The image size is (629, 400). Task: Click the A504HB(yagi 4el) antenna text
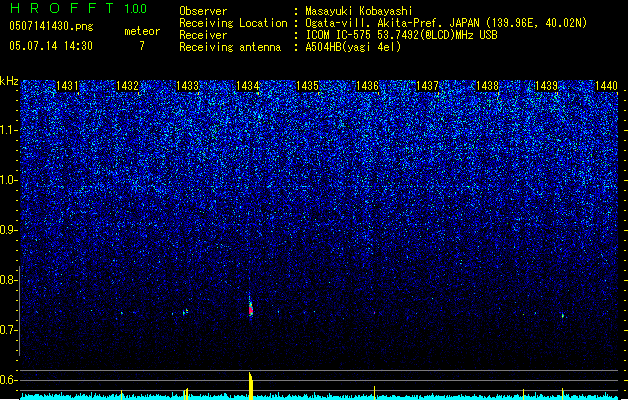click(353, 47)
